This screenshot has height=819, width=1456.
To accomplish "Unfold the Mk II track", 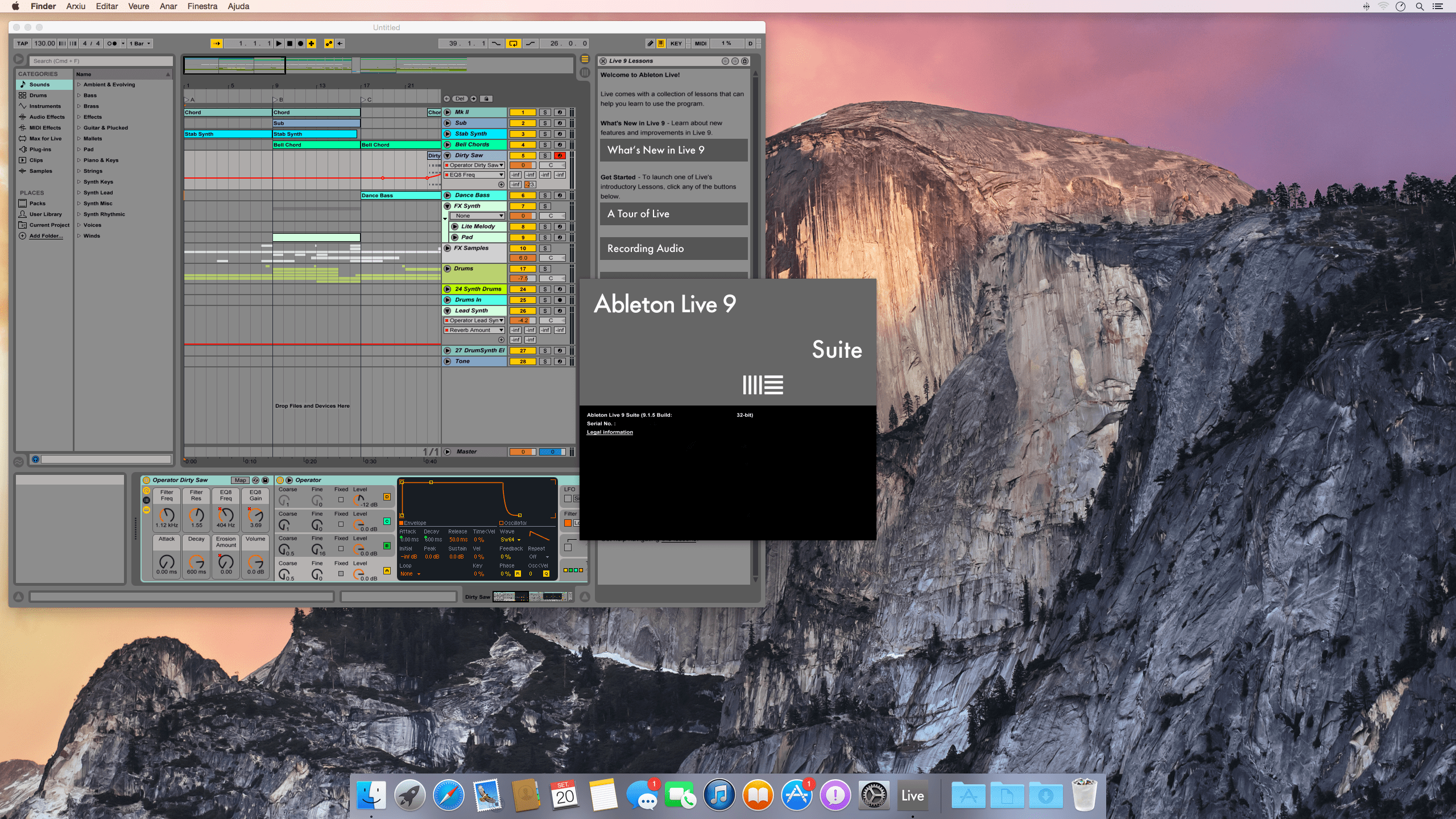I will [x=448, y=112].
